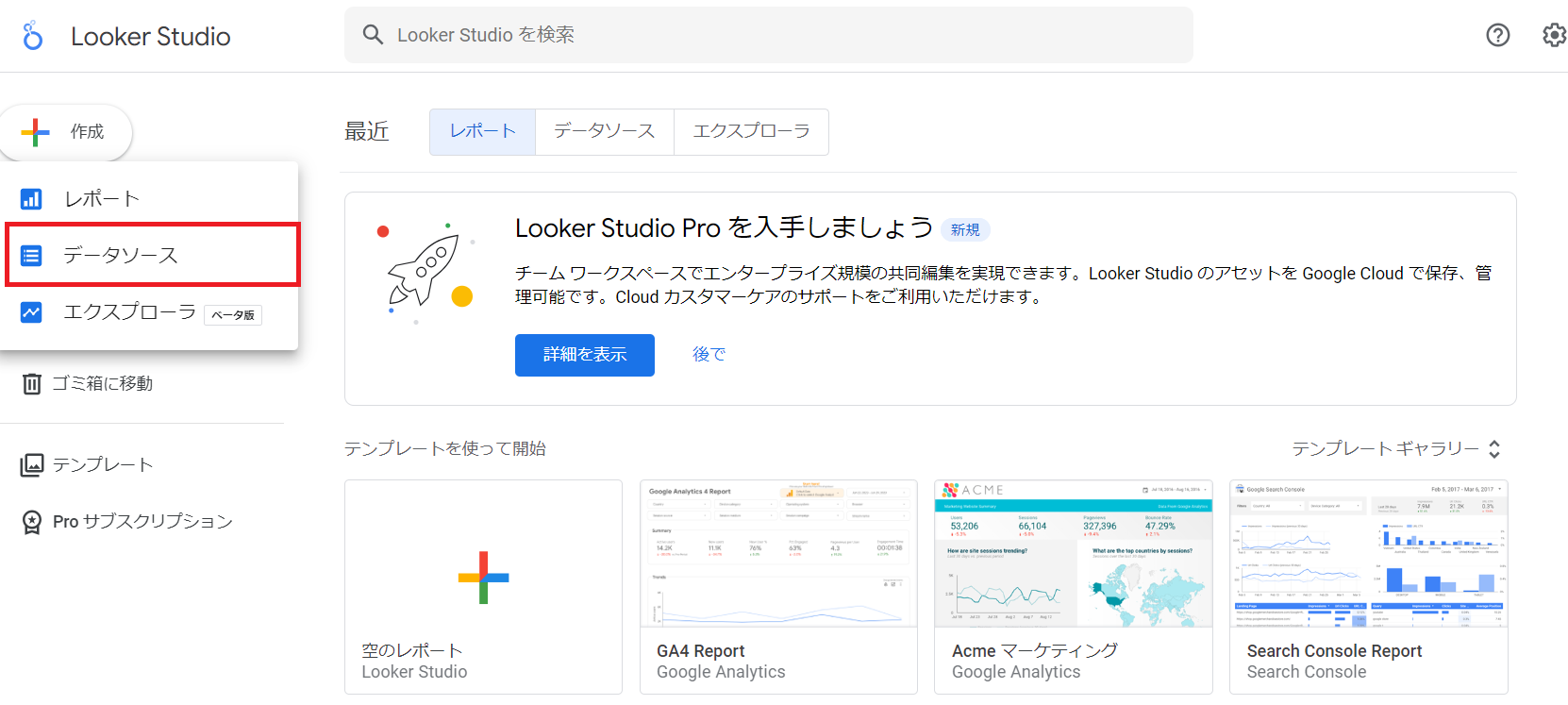Open the help question mark icon

tap(1498, 35)
